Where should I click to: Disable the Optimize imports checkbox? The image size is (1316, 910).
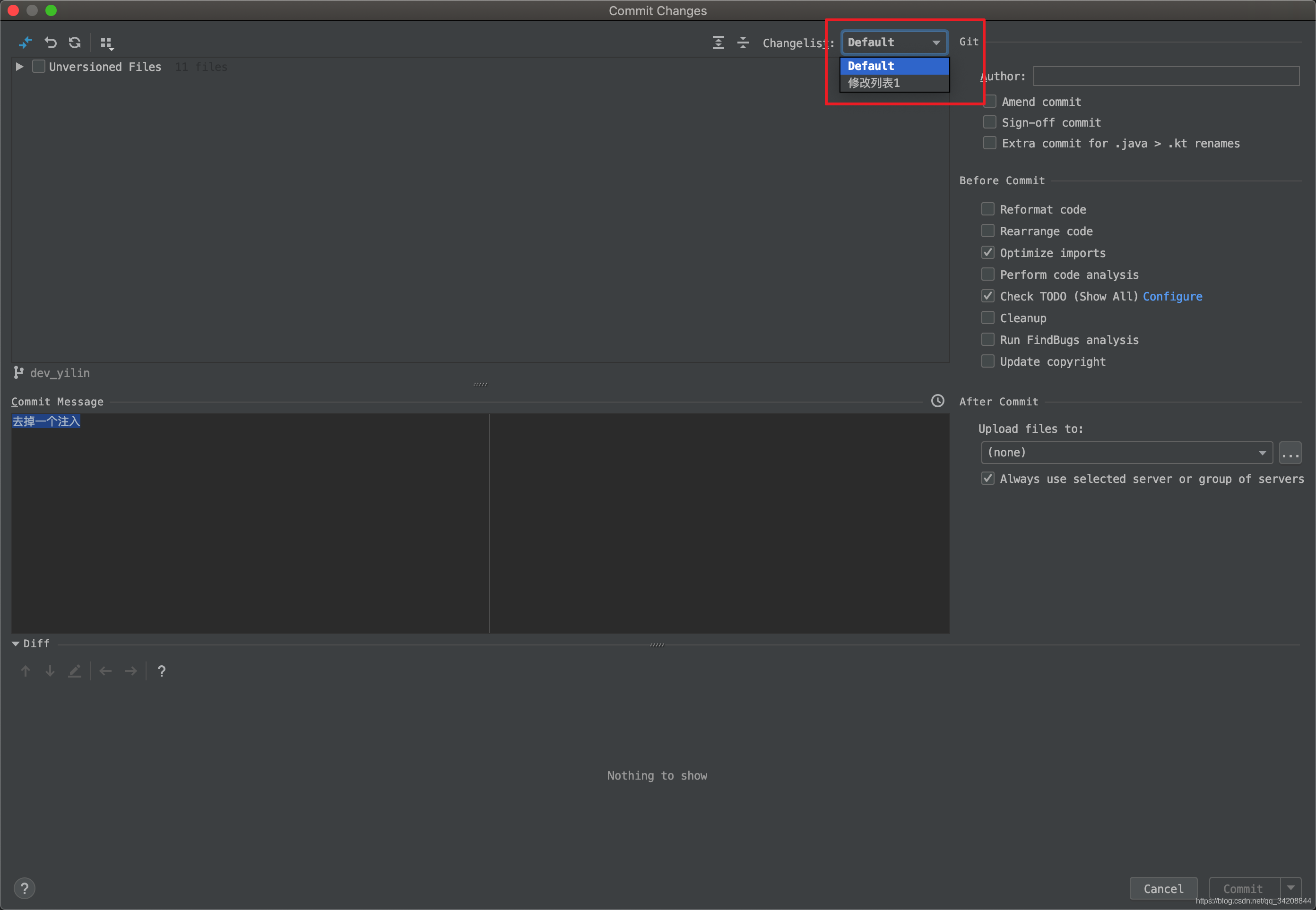[987, 252]
